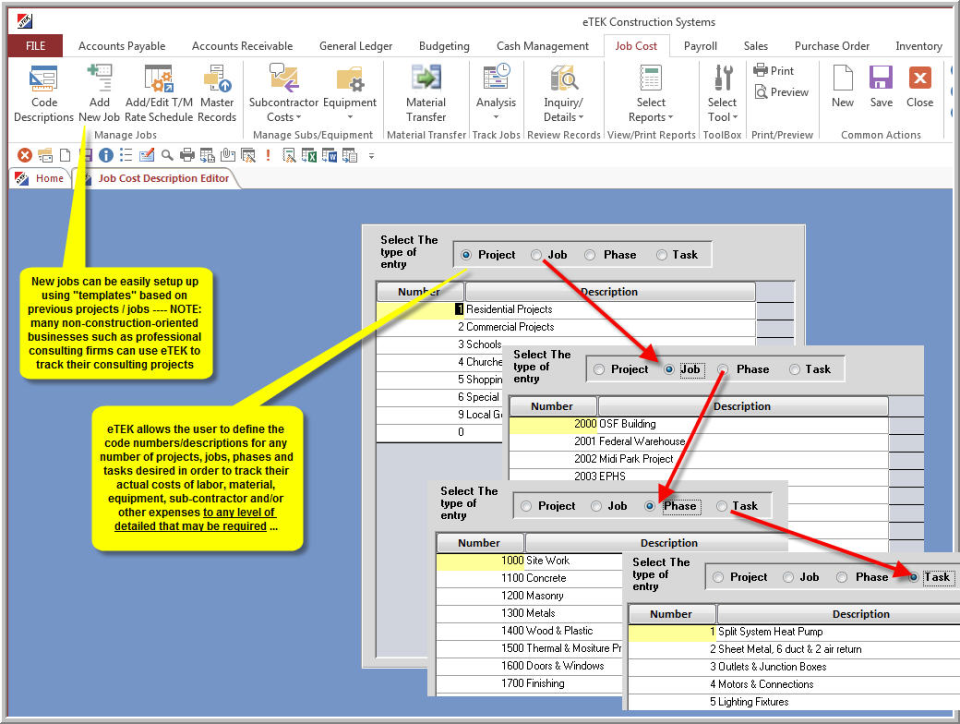Open the Analysis tool in Track Jobs
The height and width of the screenshot is (724, 960).
(496, 90)
